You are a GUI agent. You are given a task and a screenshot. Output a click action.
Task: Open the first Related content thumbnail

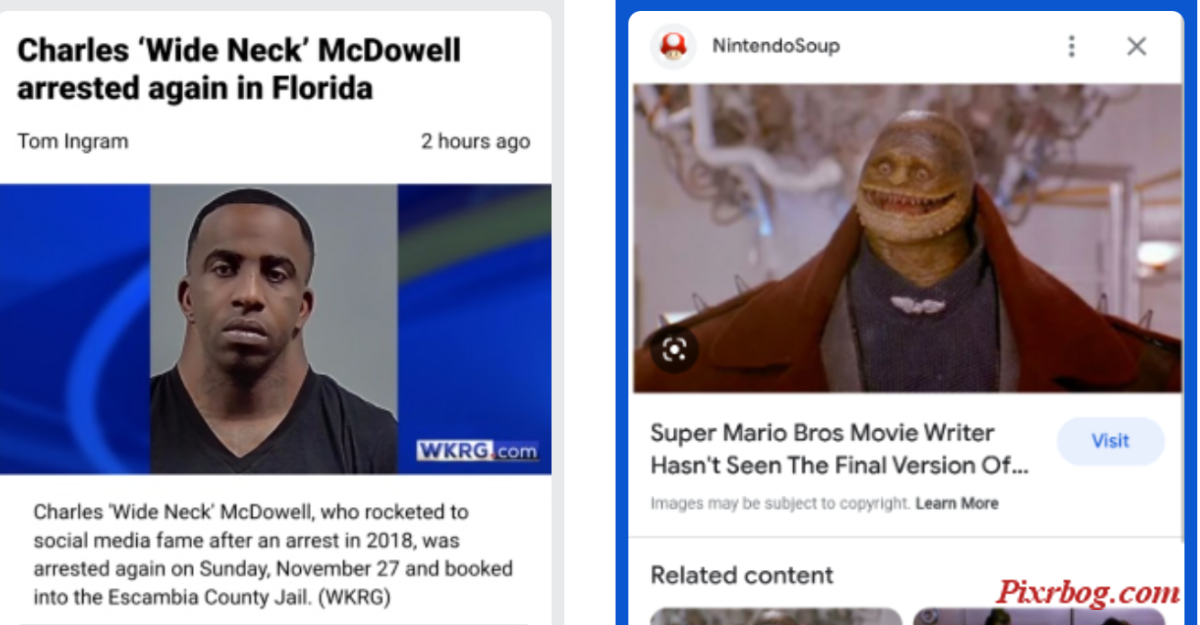point(776,616)
